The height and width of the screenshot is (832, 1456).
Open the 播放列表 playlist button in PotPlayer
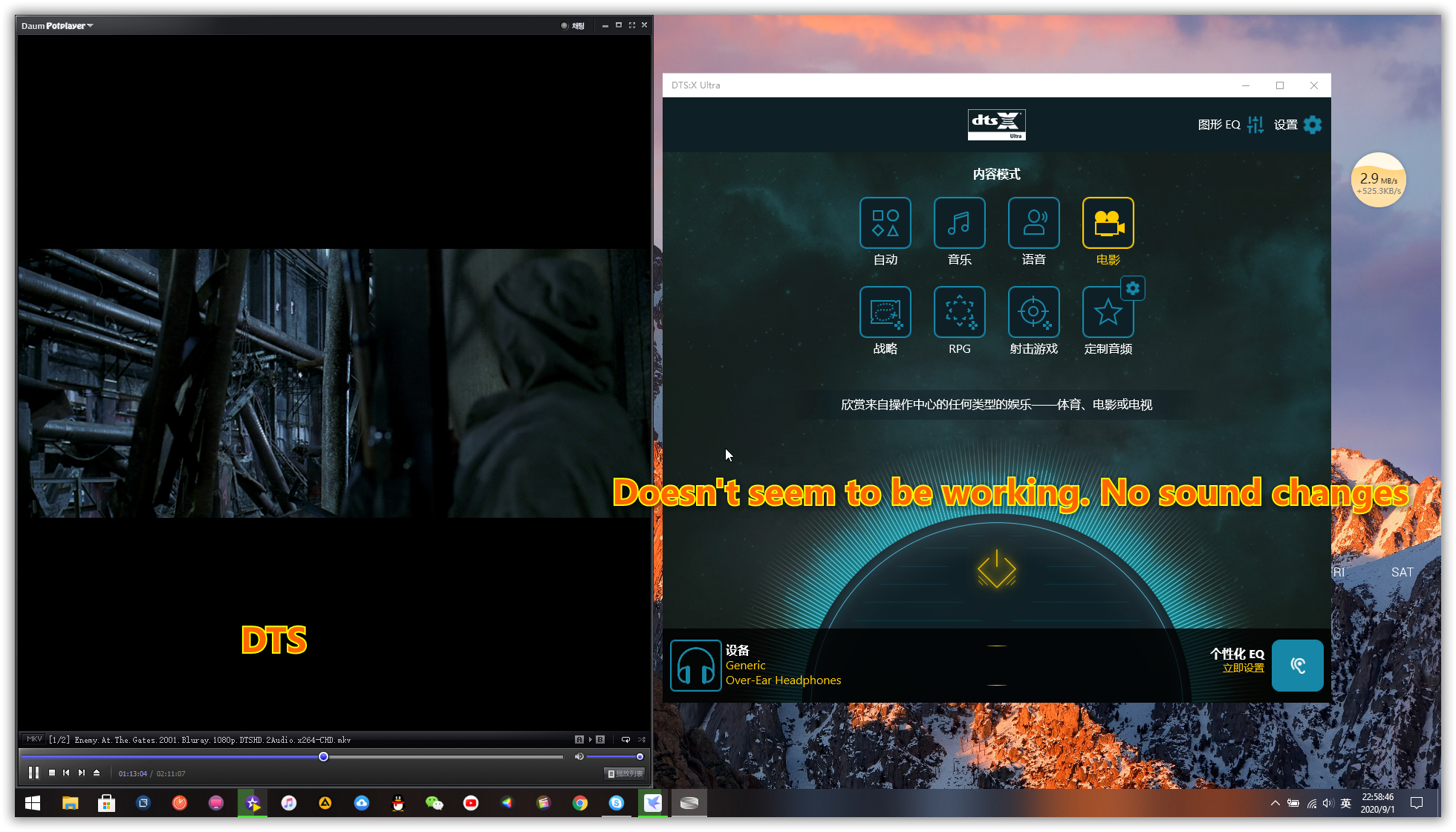pyautogui.click(x=624, y=773)
